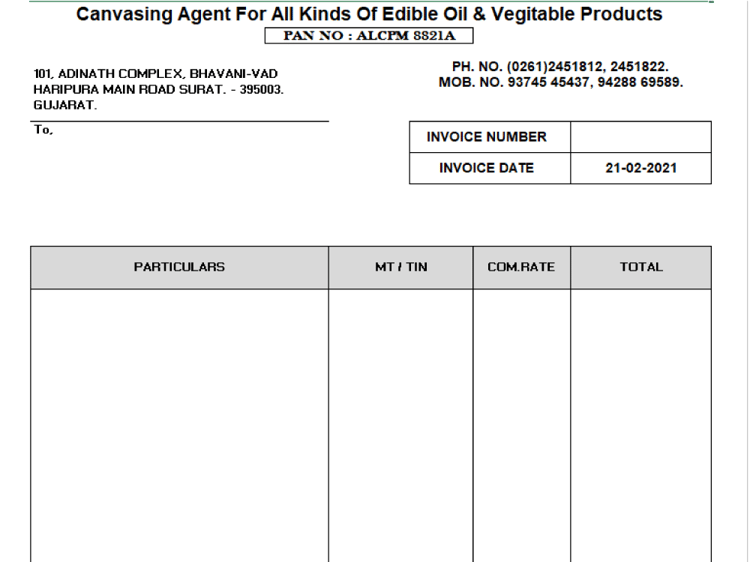Select the invoice date value 21-02-2021
Screen dimensions: 750x562
(640, 168)
